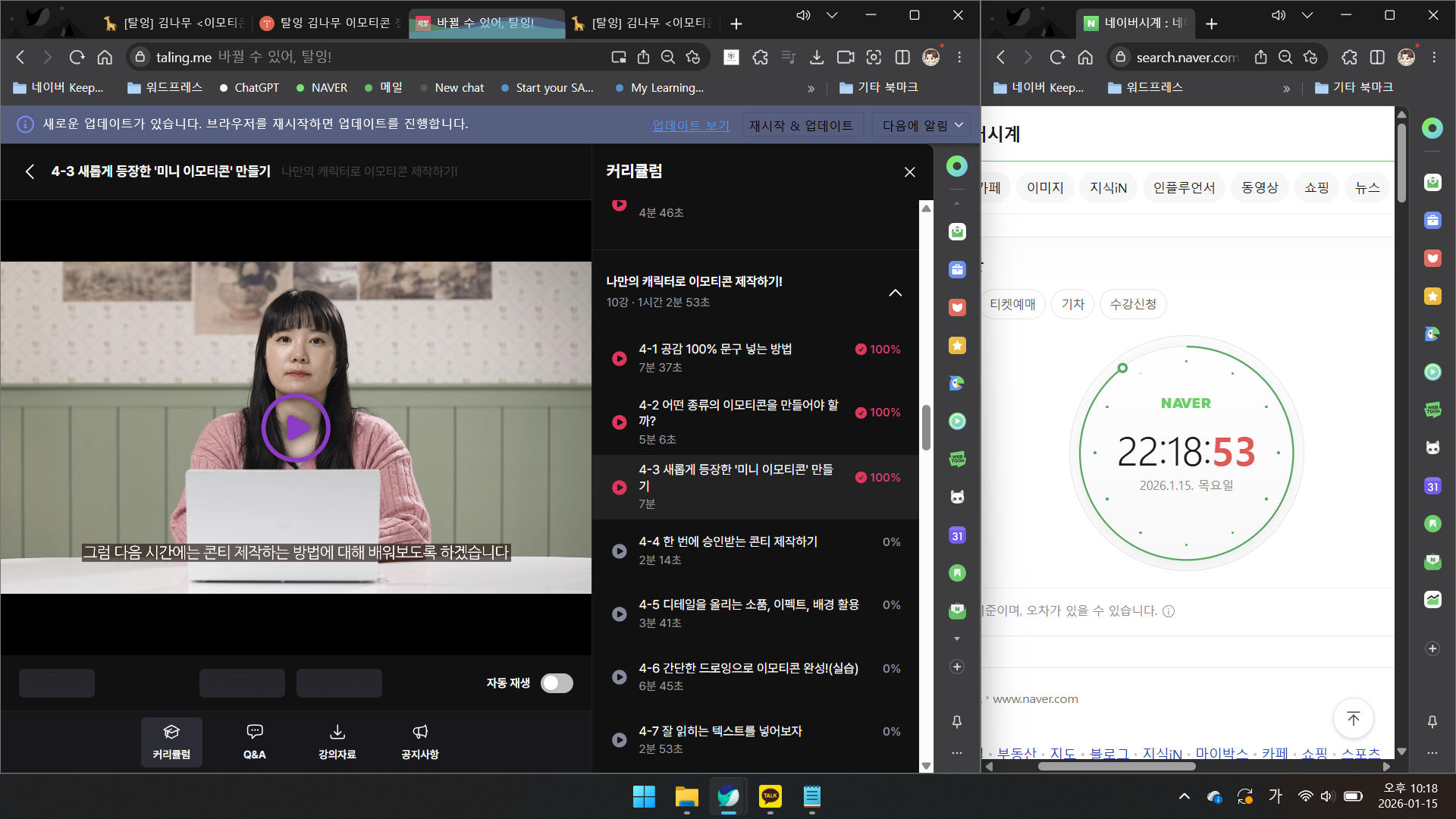Open the 다음에 알림 dropdown
The width and height of the screenshot is (1456, 819).
921,126
